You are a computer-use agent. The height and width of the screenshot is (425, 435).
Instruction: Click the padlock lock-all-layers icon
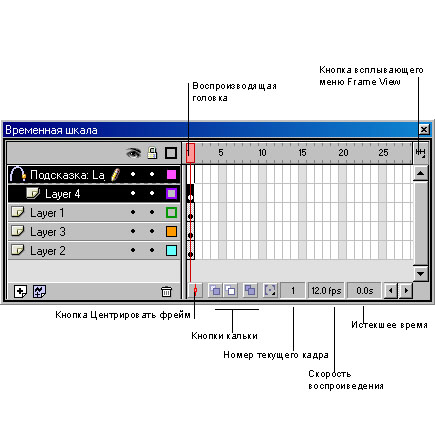click(152, 153)
